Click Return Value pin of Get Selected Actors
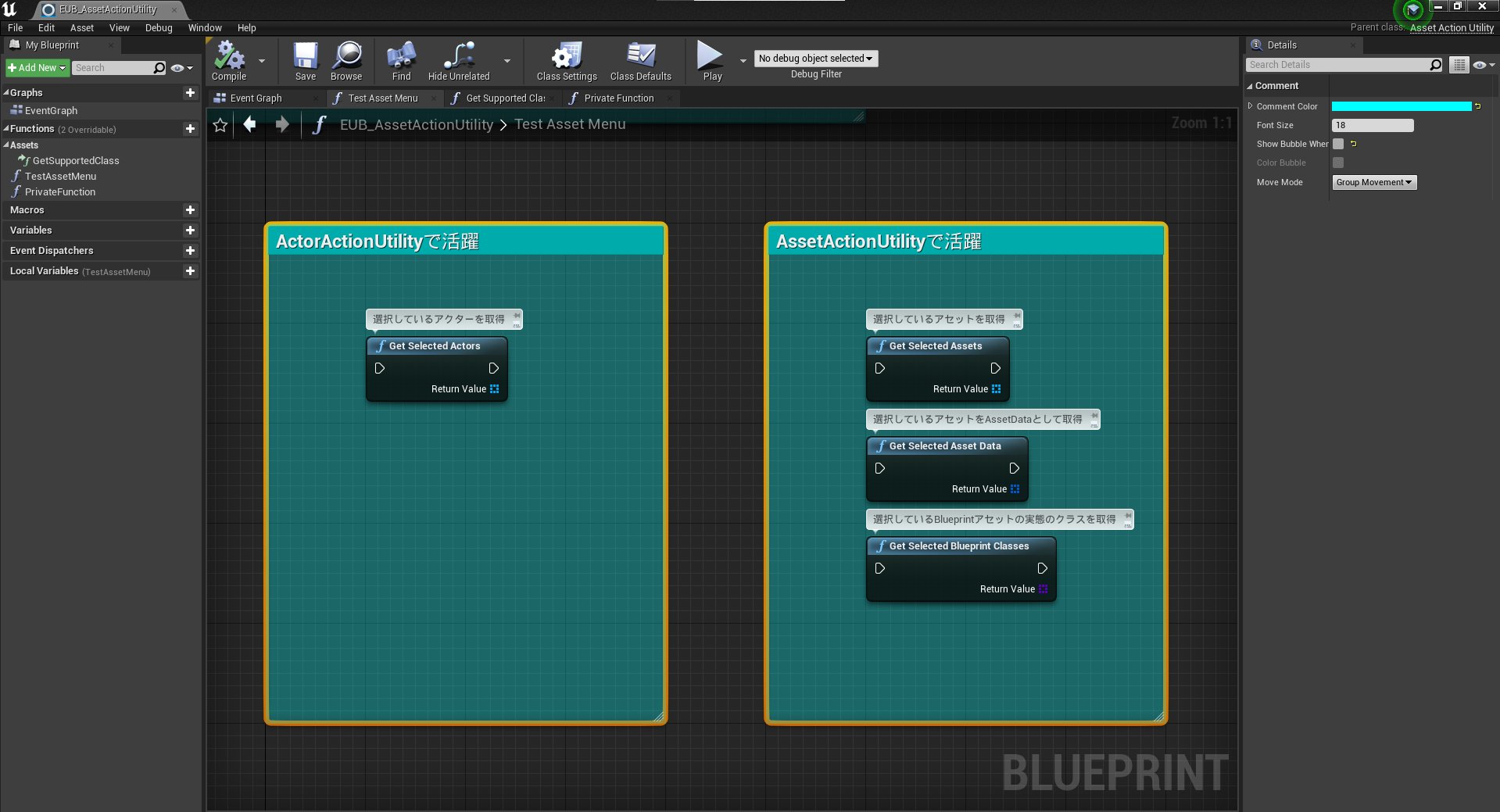The width and height of the screenshot is (1500, 812). [x=494, y=388]
